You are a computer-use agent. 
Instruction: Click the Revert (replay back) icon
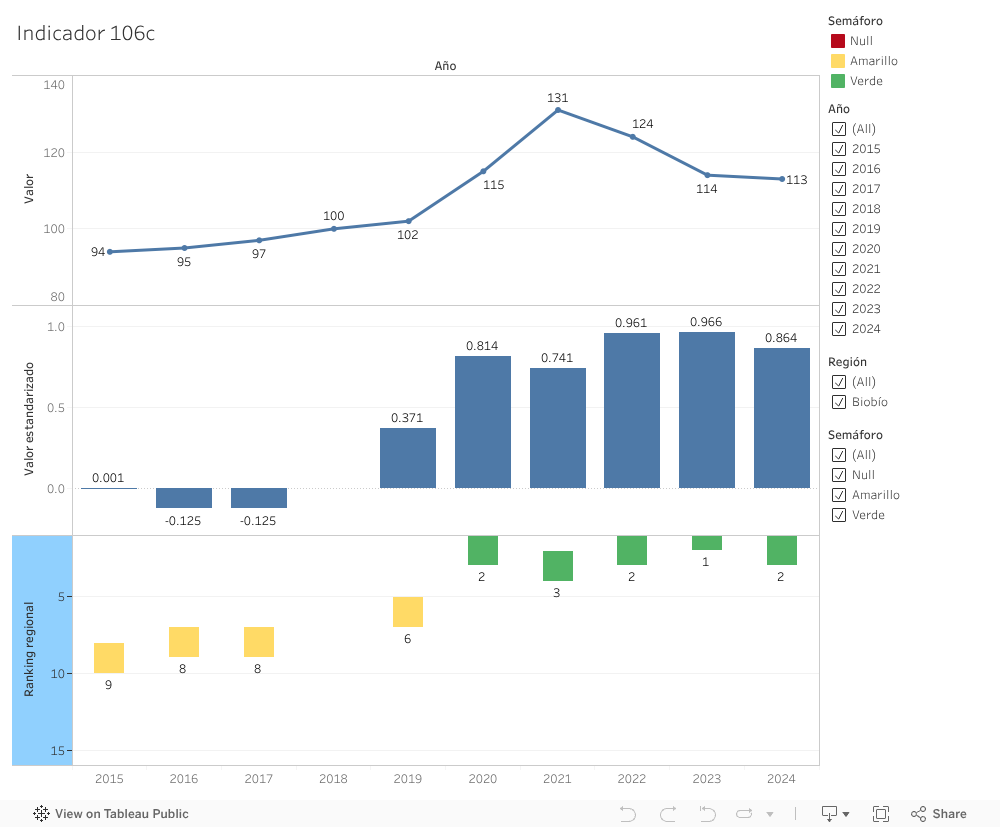pos(707,814)
